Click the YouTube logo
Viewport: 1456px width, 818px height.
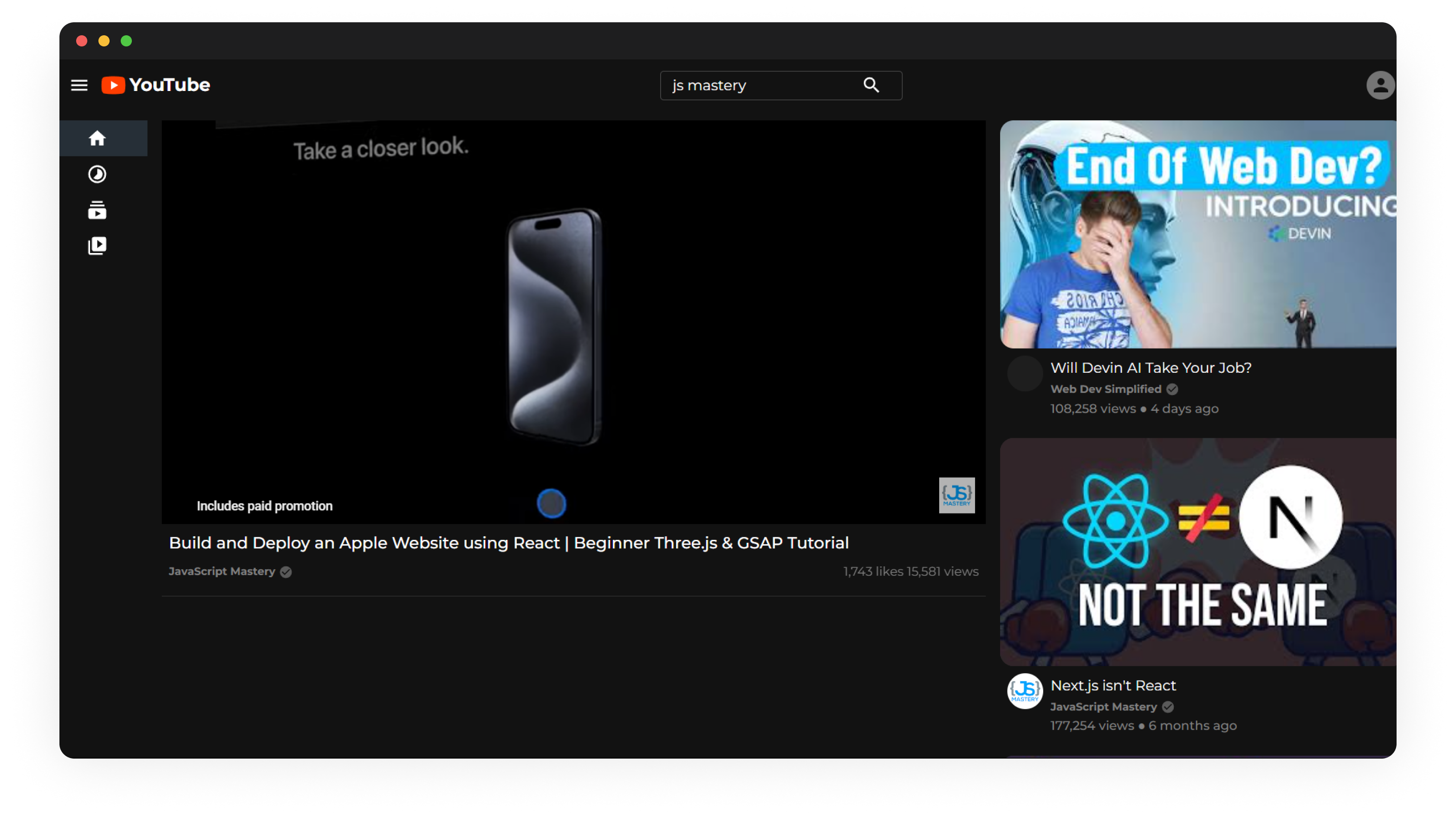pyautogui.click(x=156, y=85)
